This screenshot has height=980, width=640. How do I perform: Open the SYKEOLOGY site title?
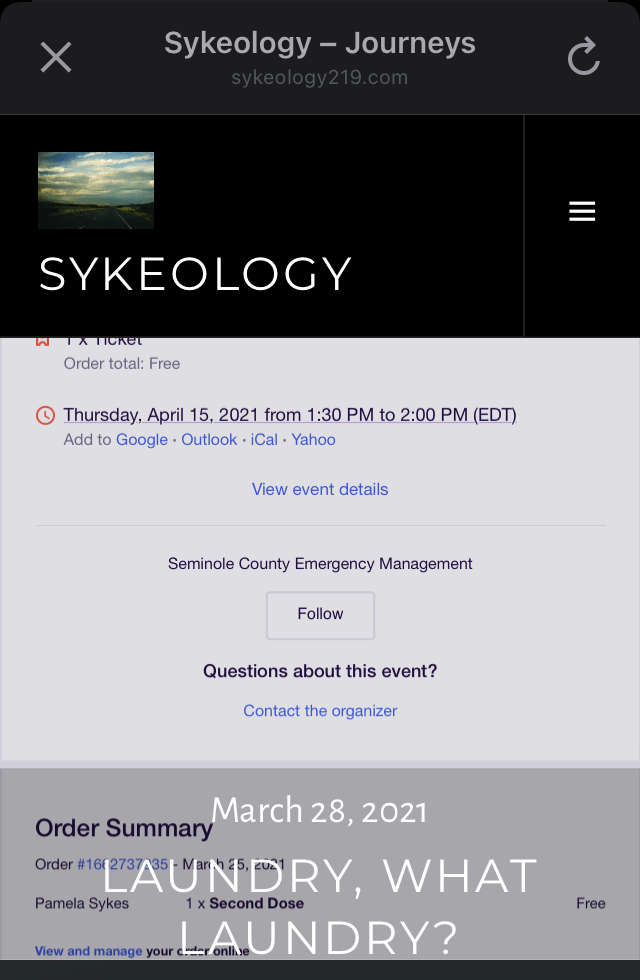196,274
